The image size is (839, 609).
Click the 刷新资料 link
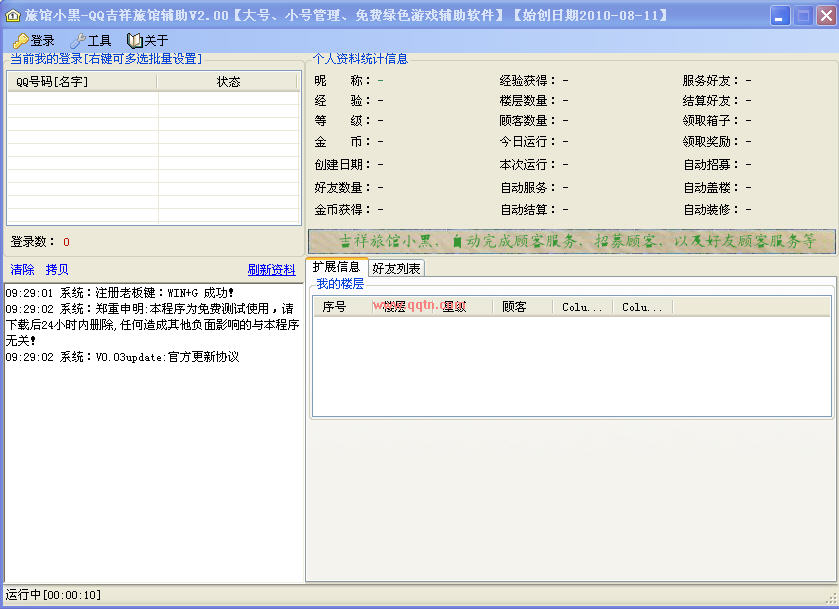coord(271,270)
